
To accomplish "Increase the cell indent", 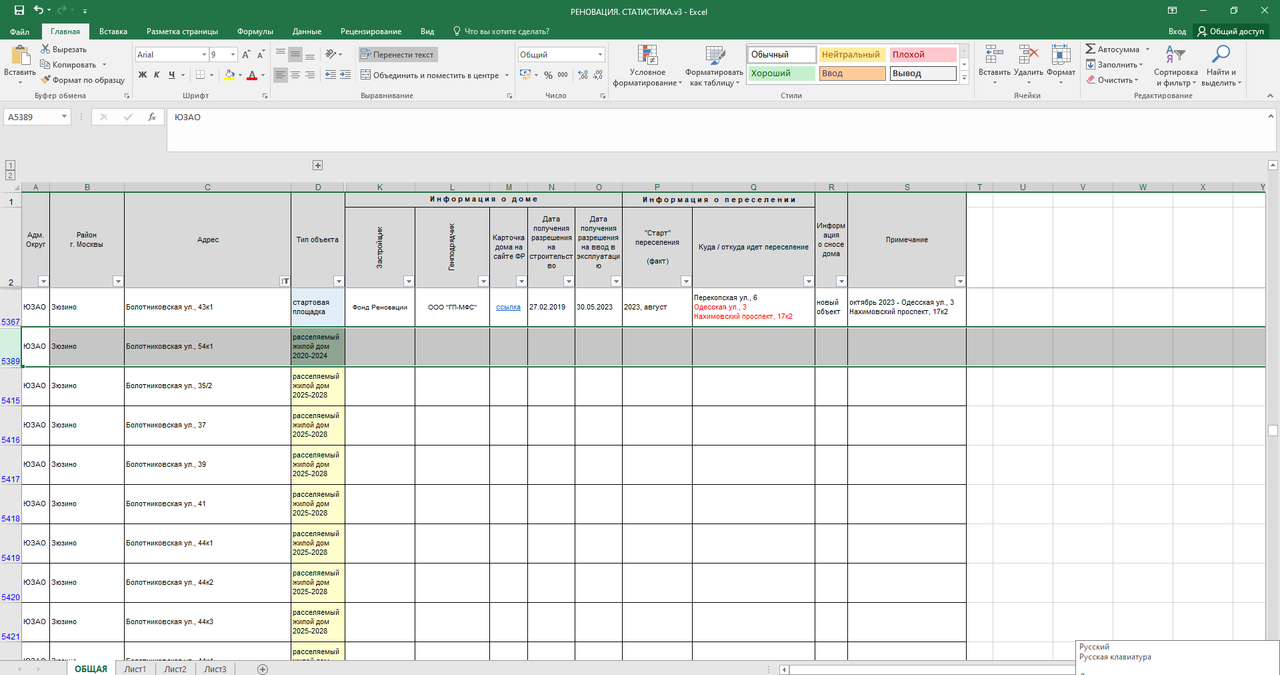I will click(x=346, y=75).
